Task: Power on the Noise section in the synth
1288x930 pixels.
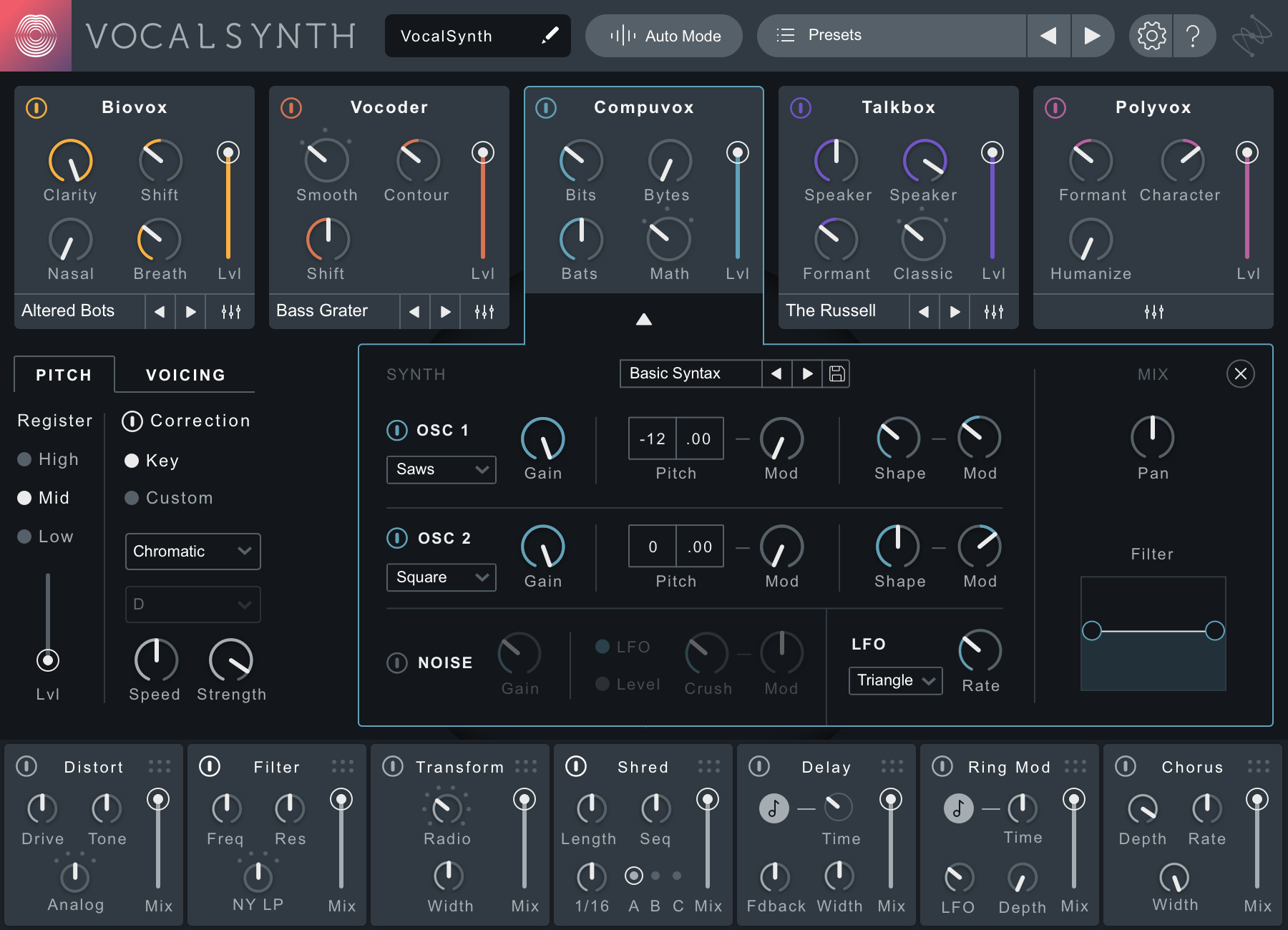Action: click(398, 662)
